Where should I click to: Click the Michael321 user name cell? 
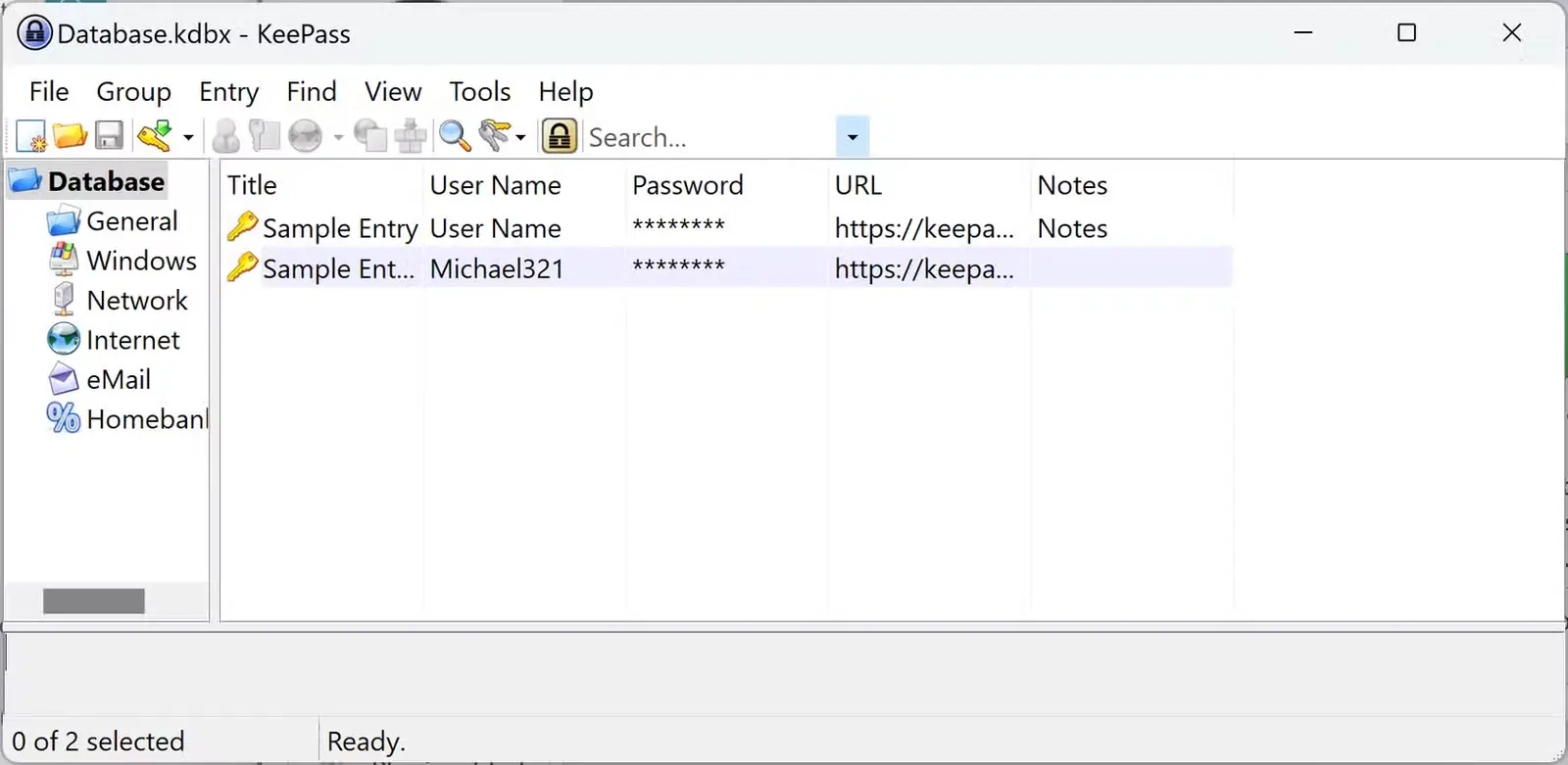click(497, 268)
